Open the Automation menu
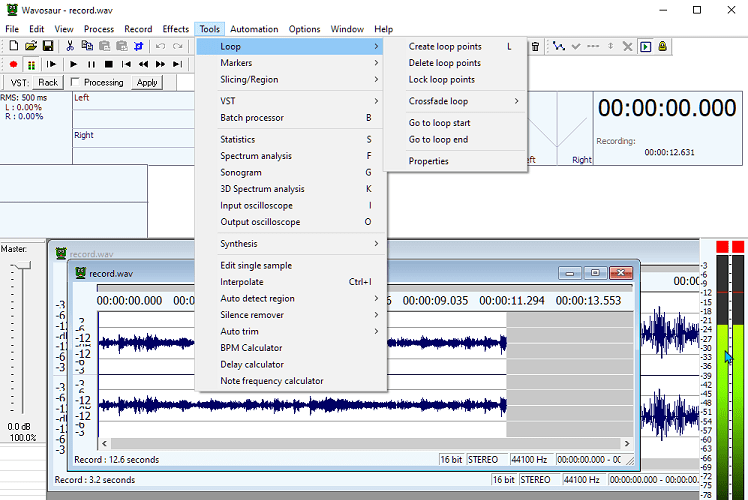This screenshot has height=500, width=748. coord(254,29)
